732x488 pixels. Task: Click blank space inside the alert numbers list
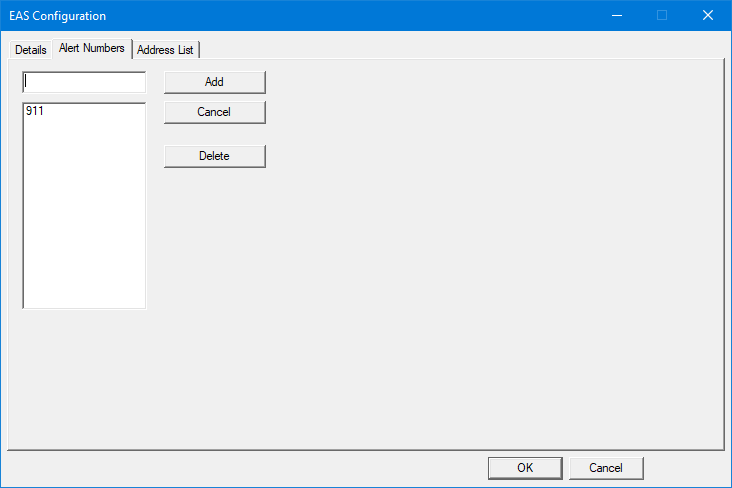tap(84, 220)
